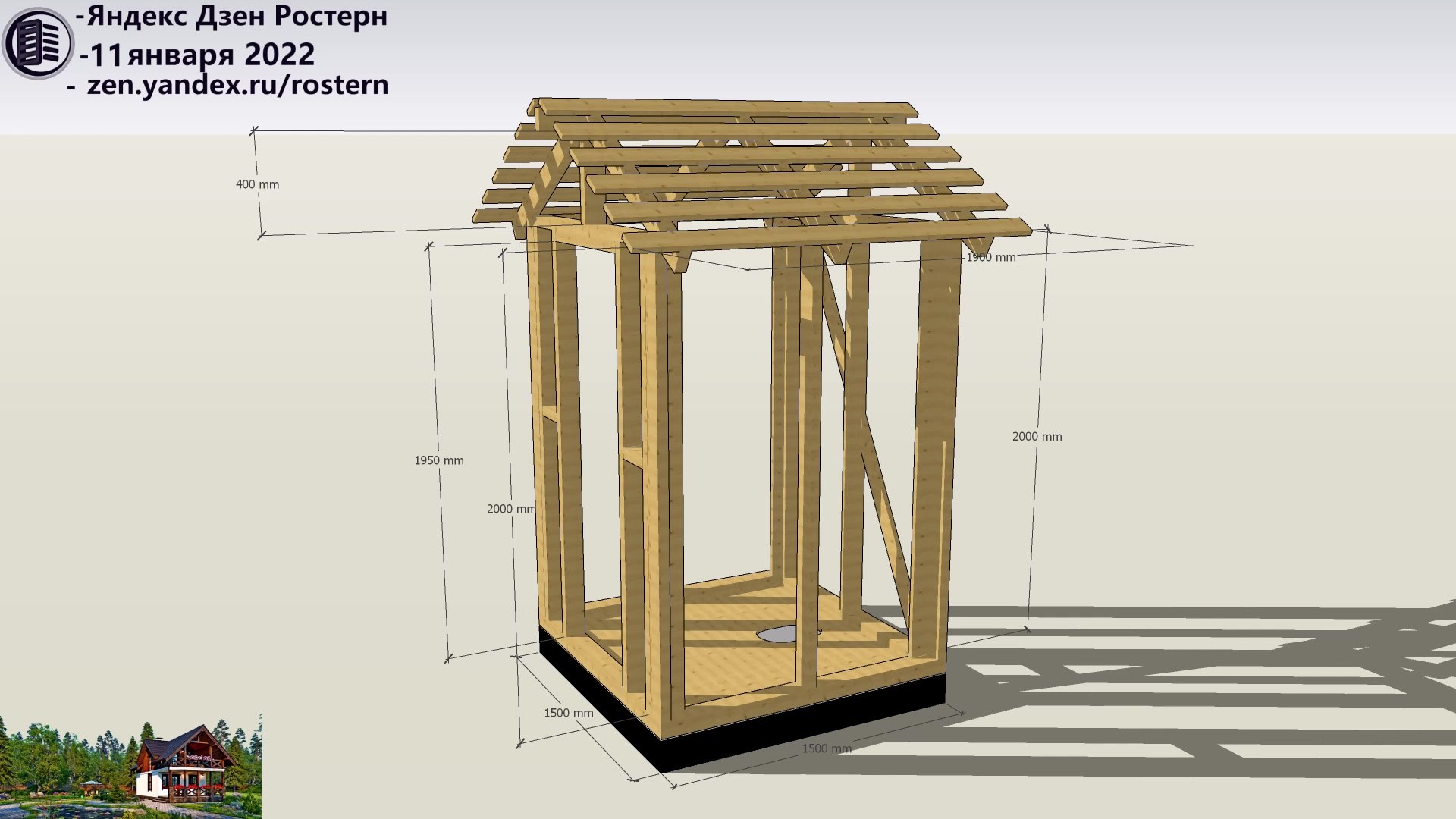
Task: Select the 1900 mm dimension label
Action: coord(990,257)
